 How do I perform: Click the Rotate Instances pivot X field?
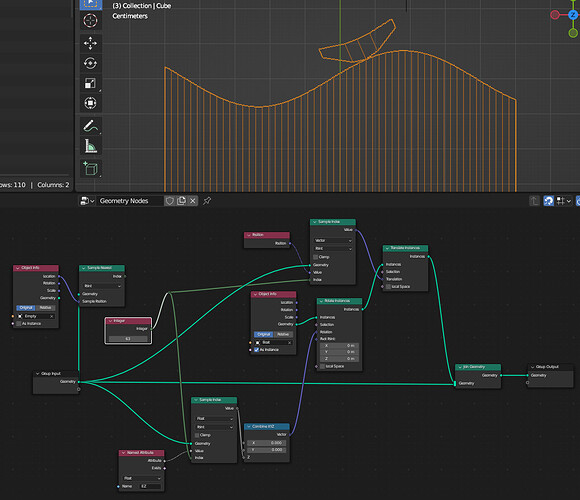339,345
